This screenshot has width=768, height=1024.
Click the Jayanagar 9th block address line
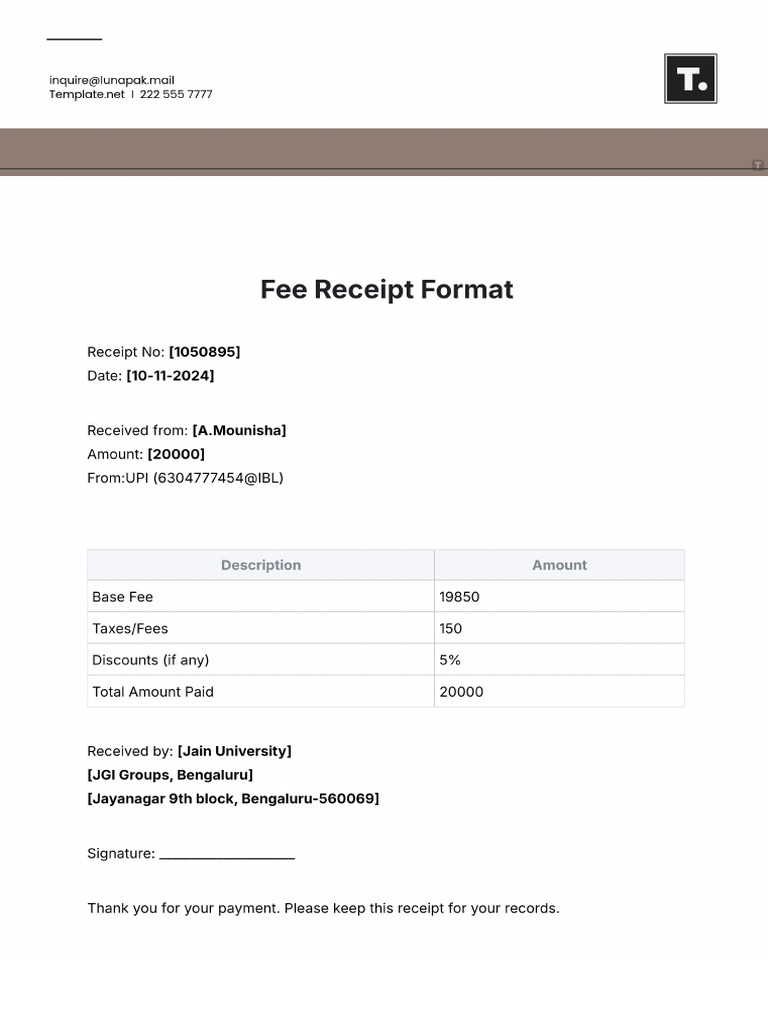pyautogui.click(x=233, y=799)
